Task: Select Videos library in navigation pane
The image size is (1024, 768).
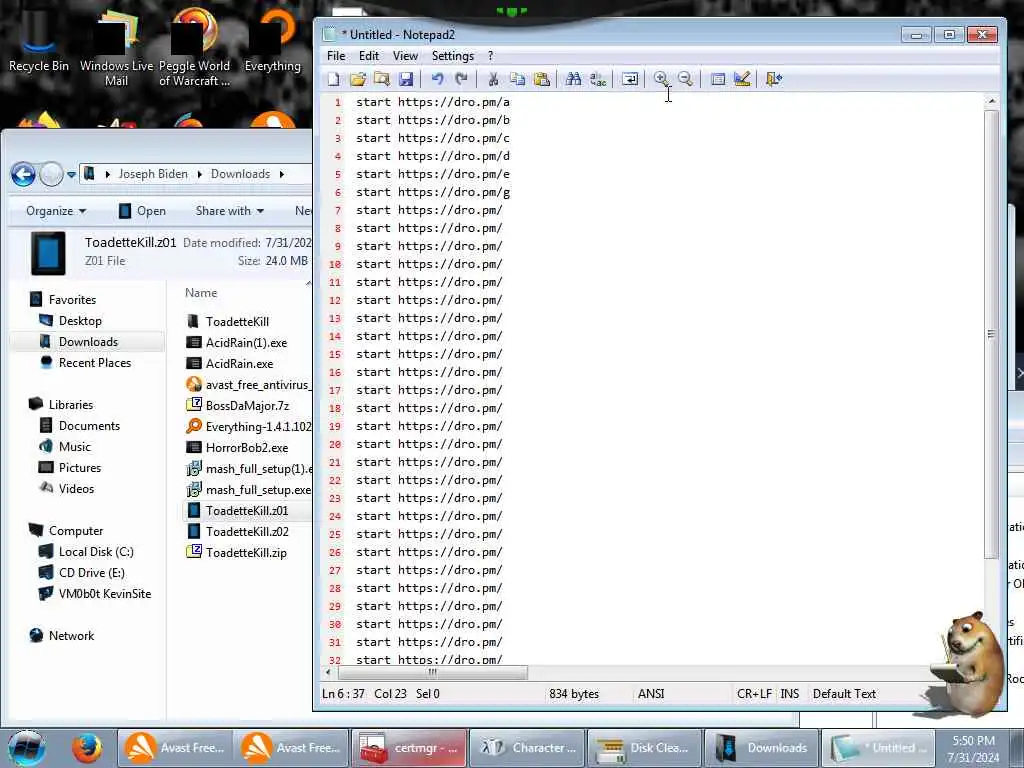Action: (67, 488)
